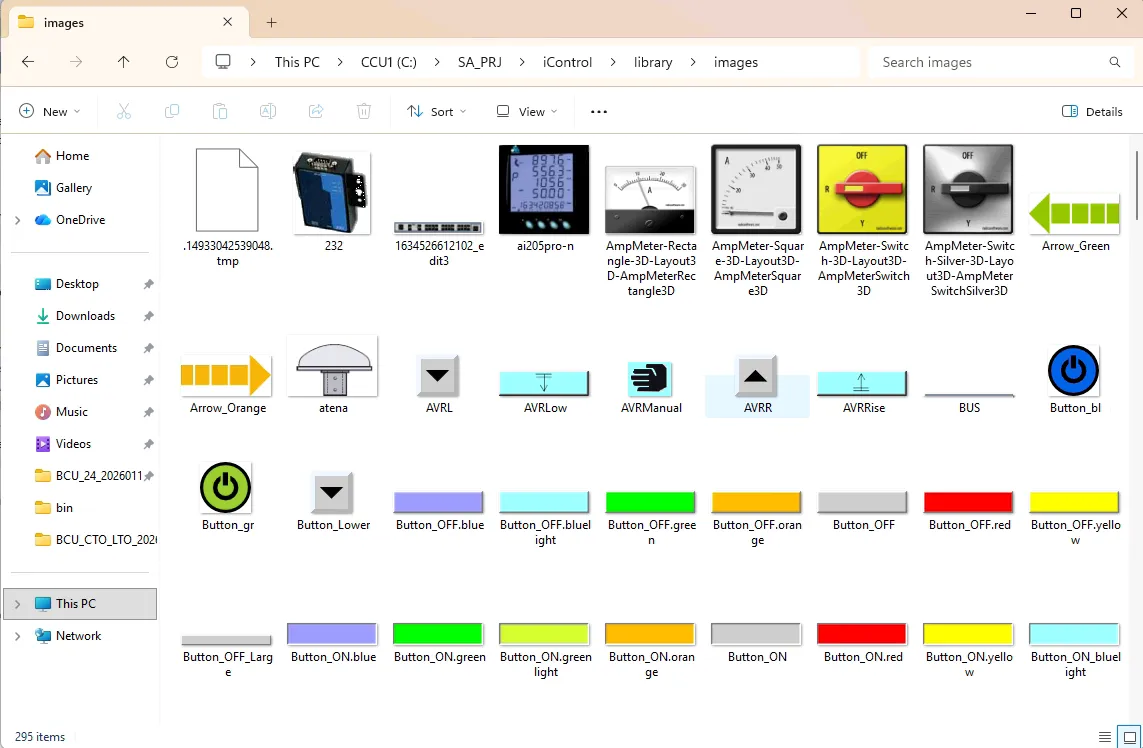Click the Rename icon in toolbar
Image resolution: width=1143 pixels, height=748 pixels.
click(268, 112)
